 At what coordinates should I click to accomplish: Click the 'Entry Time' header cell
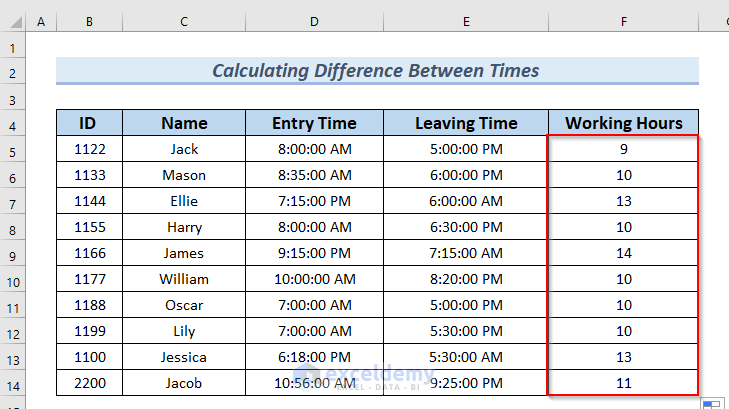click(x=314, y=124)
